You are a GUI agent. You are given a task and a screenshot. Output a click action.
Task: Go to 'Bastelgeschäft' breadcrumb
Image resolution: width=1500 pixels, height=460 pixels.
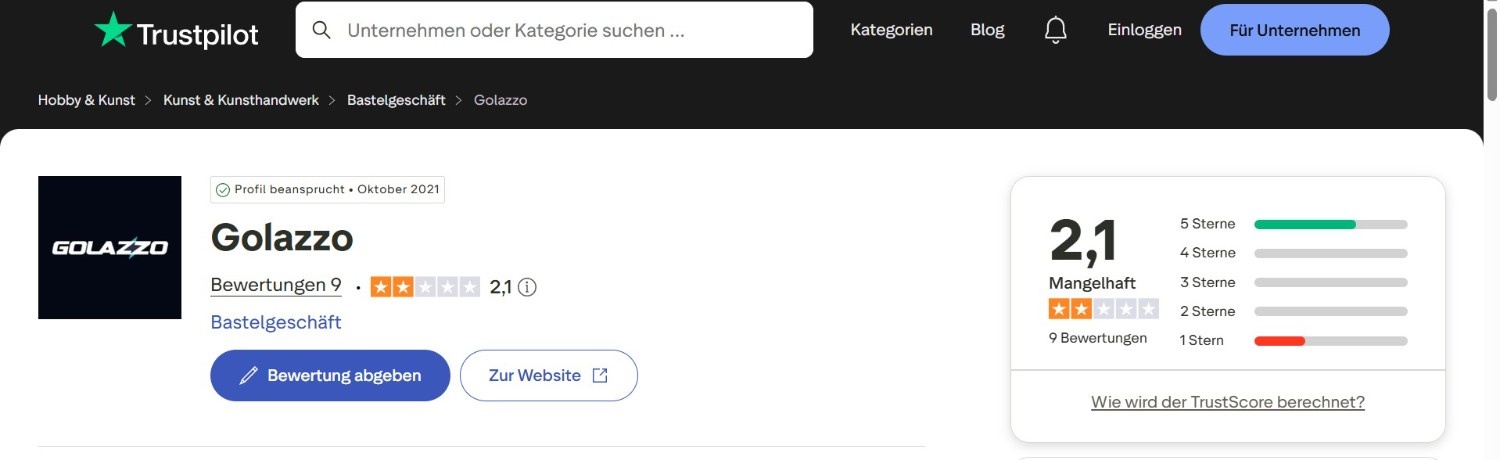click(x=396, y=100)
